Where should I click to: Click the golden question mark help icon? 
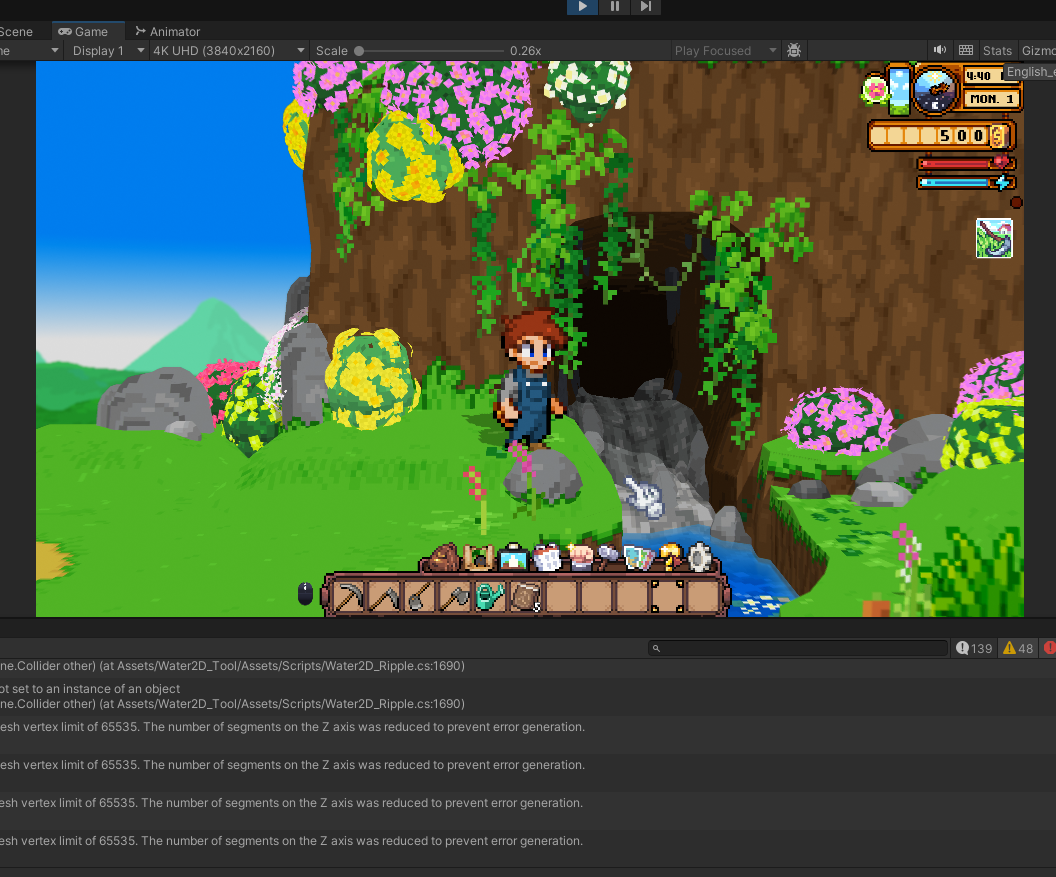tap(669, 557)
